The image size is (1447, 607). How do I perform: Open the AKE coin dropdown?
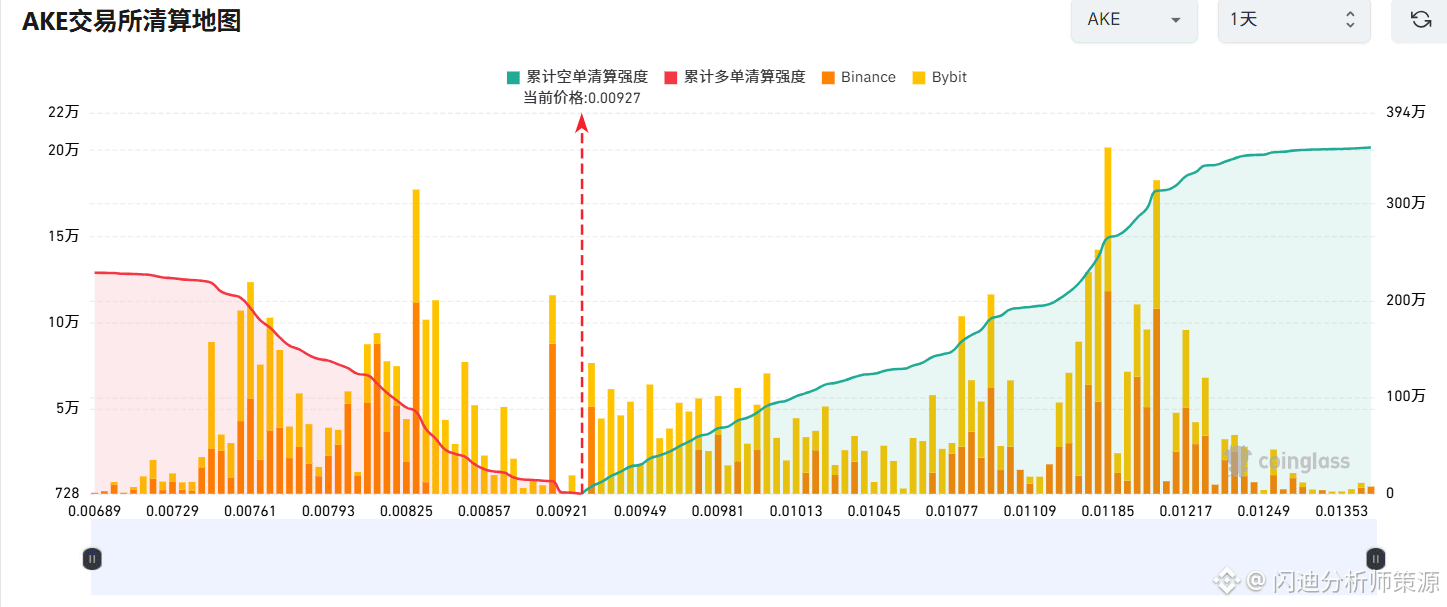(x=1134, y=19)
